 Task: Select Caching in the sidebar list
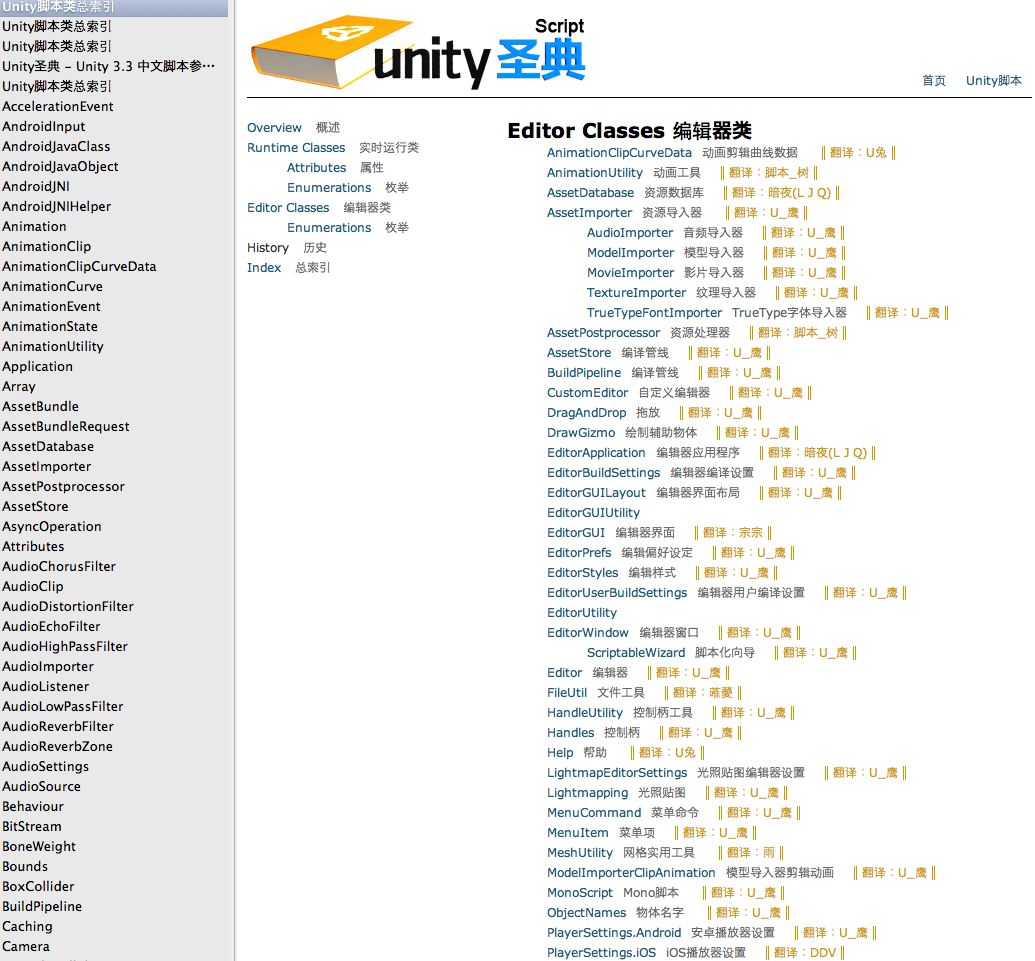(27, 927)
